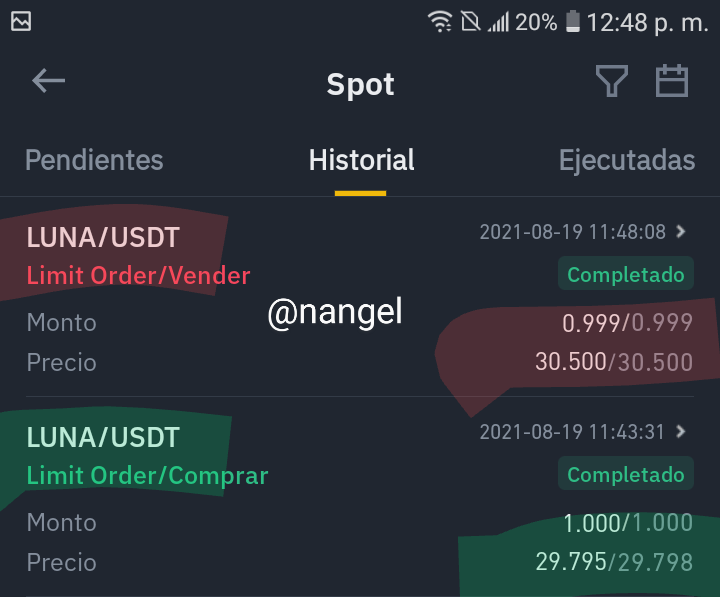Switch to the Ejecutadas tab
This screenshot has width=720, height=597.
(627, 160)
